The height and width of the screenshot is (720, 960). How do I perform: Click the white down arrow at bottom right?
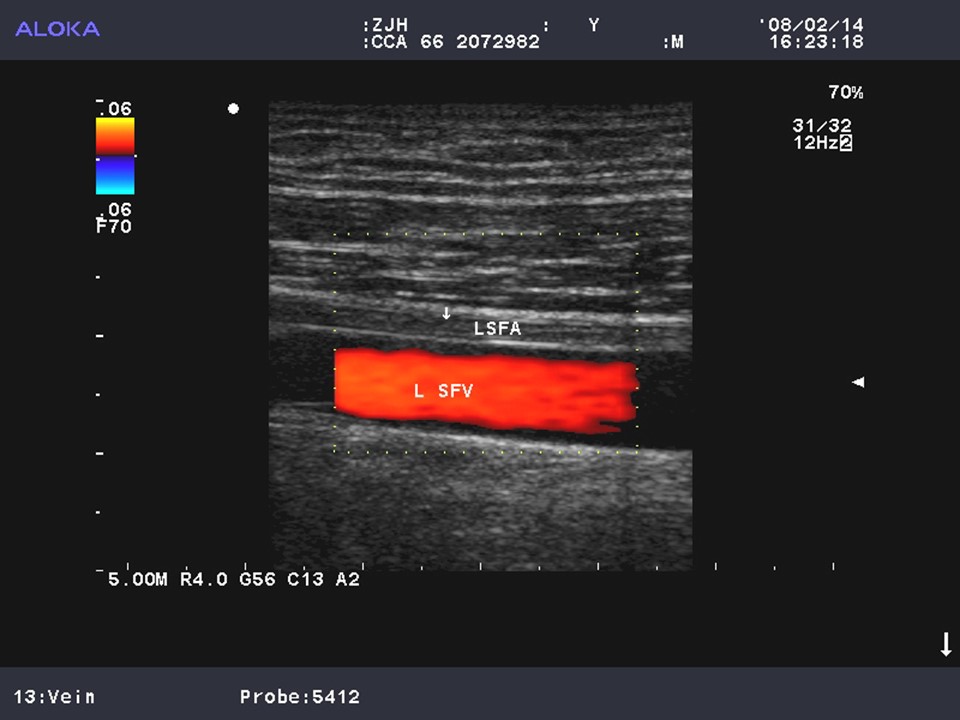coord(946,645)
